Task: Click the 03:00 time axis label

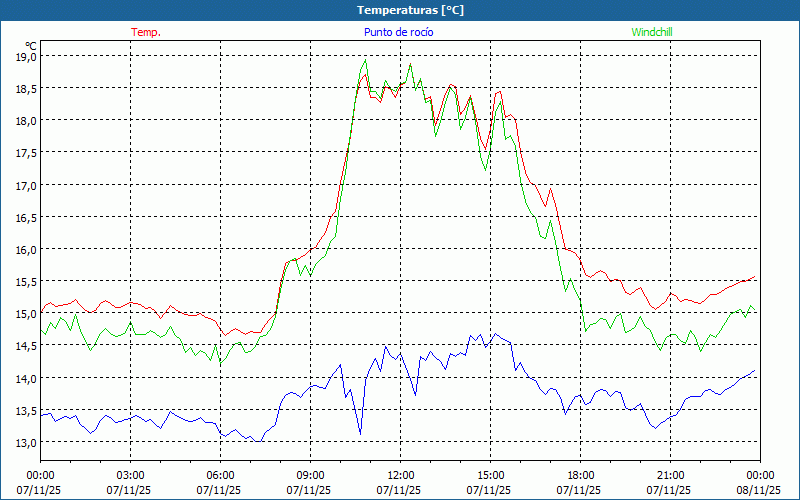Action: (x=131, y=475)
